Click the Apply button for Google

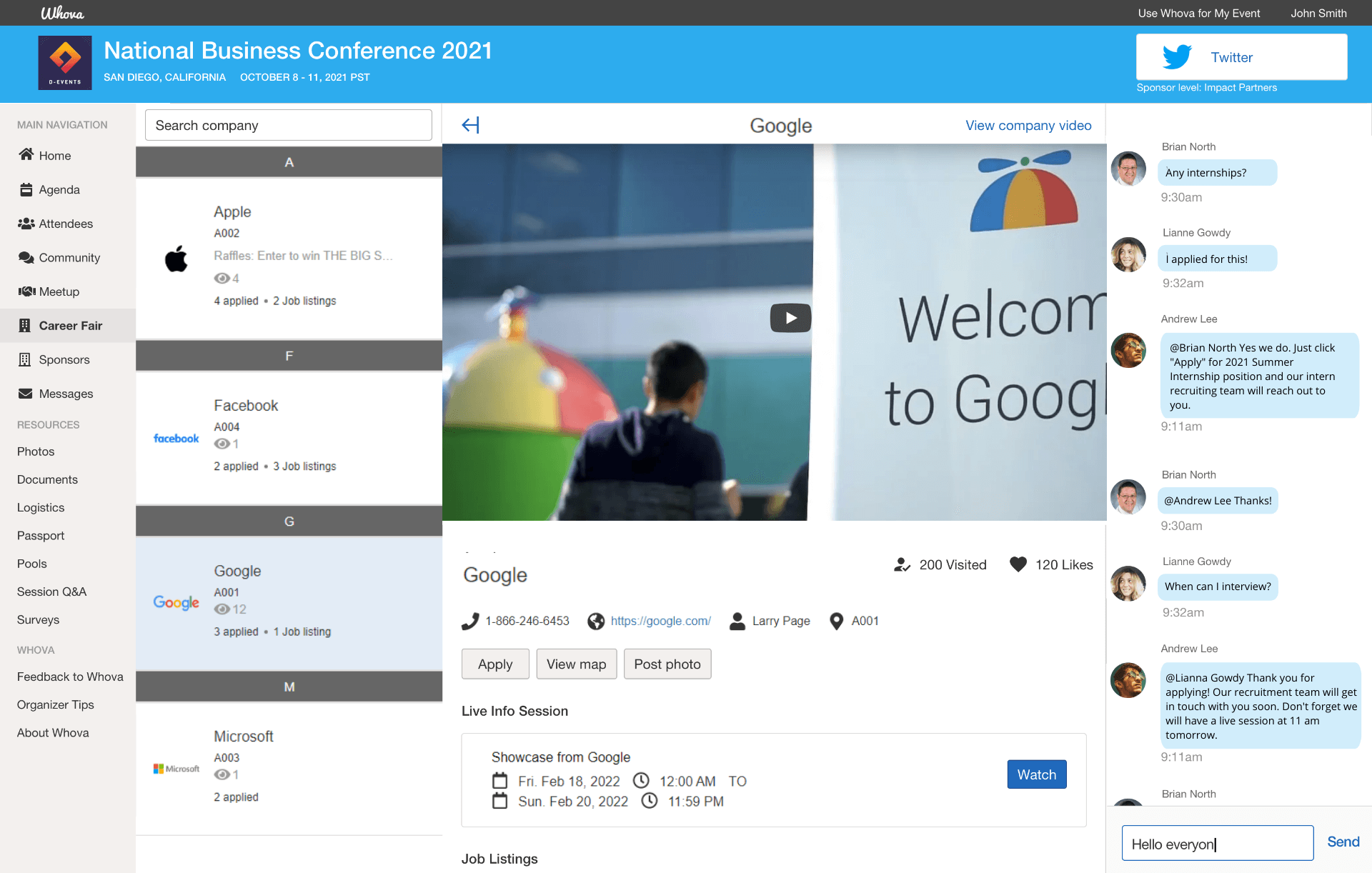click(494, 664)
